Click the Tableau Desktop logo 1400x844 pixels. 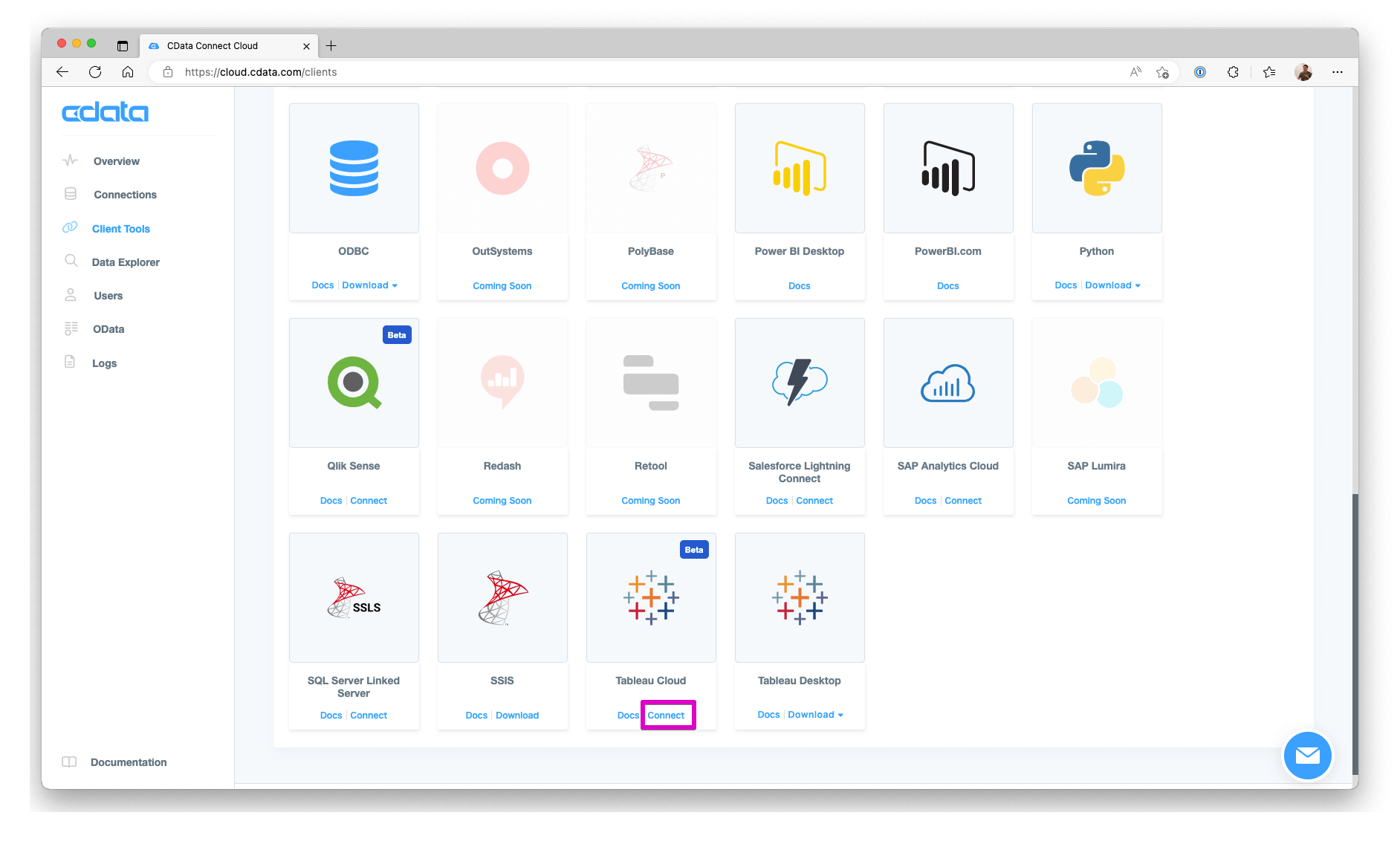coord(800,597)
